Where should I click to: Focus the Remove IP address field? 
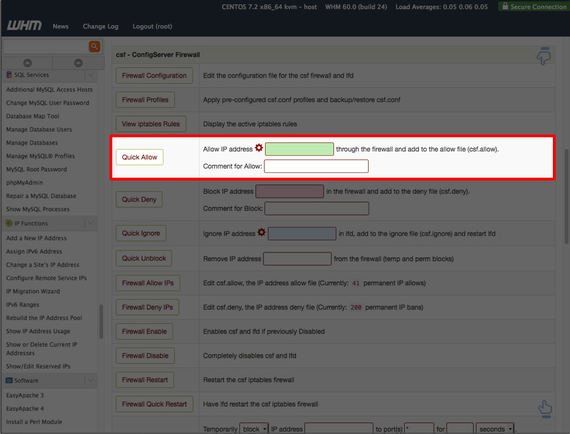click(x=297, y=259)
